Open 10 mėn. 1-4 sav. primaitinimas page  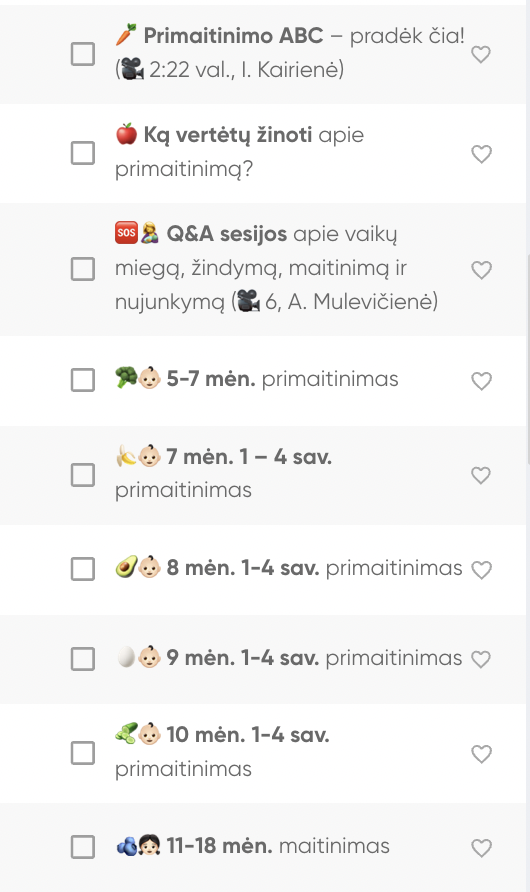(x=222, y=751)
